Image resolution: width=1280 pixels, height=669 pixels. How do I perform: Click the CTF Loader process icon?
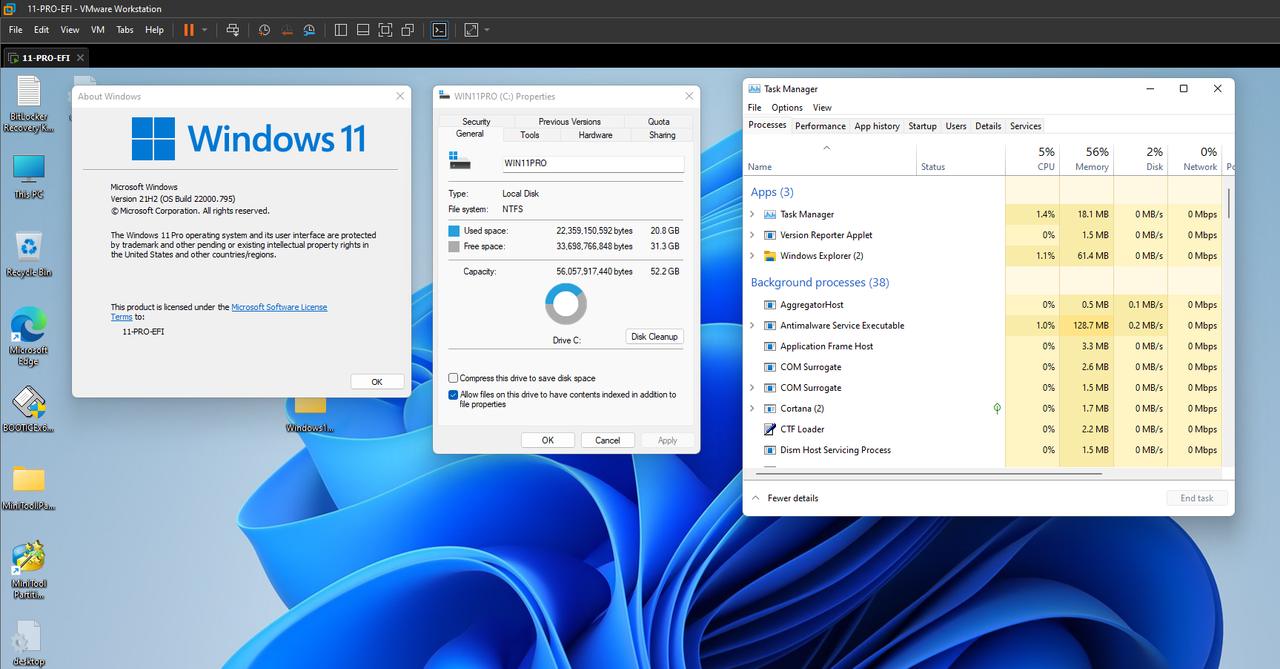click(x=770, y=429)
